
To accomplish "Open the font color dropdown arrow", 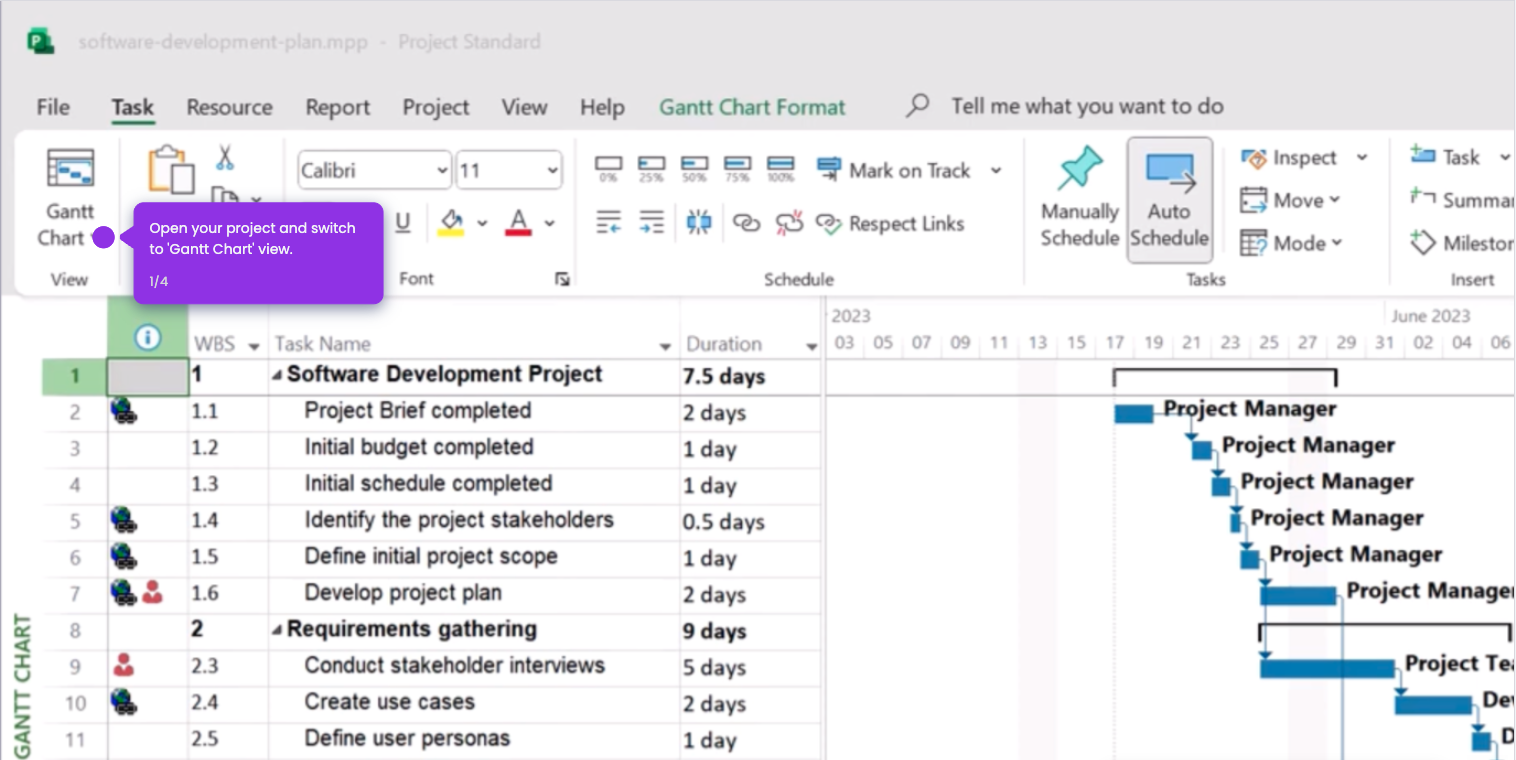I will click(549, 223).
